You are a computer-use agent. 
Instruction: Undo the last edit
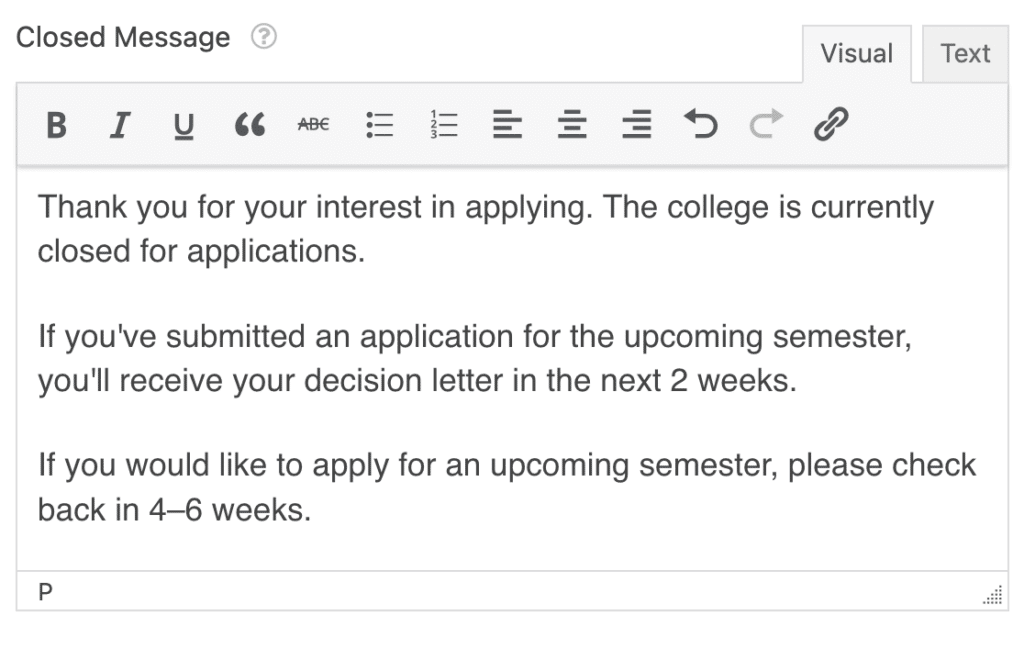701,124
